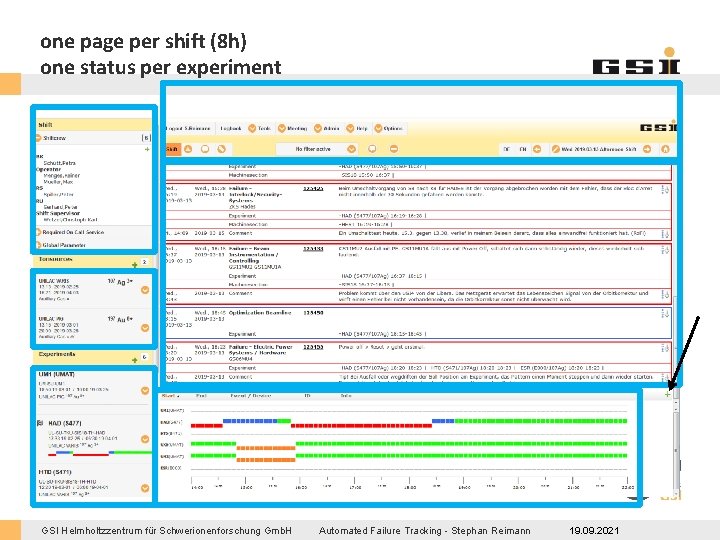Open logbook entry ID 123425
The height and width of the screenshot is (540, 720).
pos(313,188)
